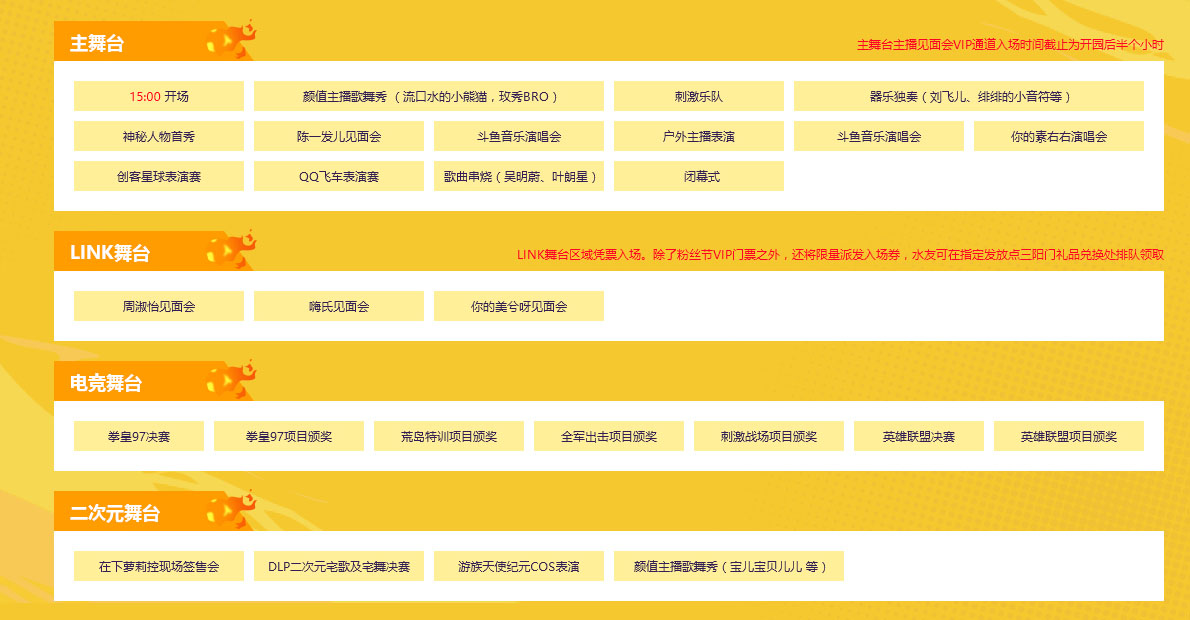Click the flame mascot icon beside 主舞台
The height and width of the screenshot is (620, 1190).
click(231, 39)
